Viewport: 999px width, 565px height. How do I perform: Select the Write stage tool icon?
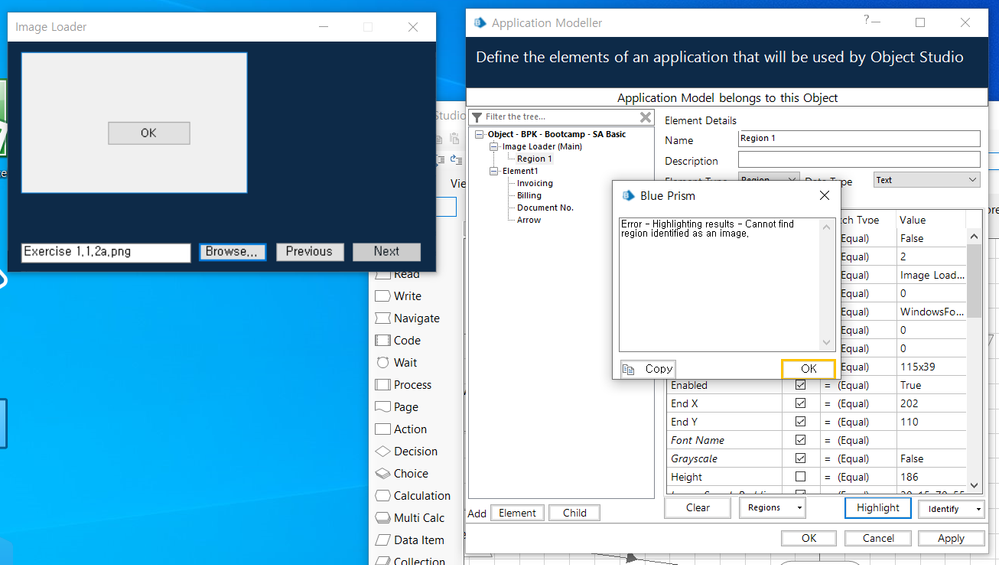coord(382,296)
